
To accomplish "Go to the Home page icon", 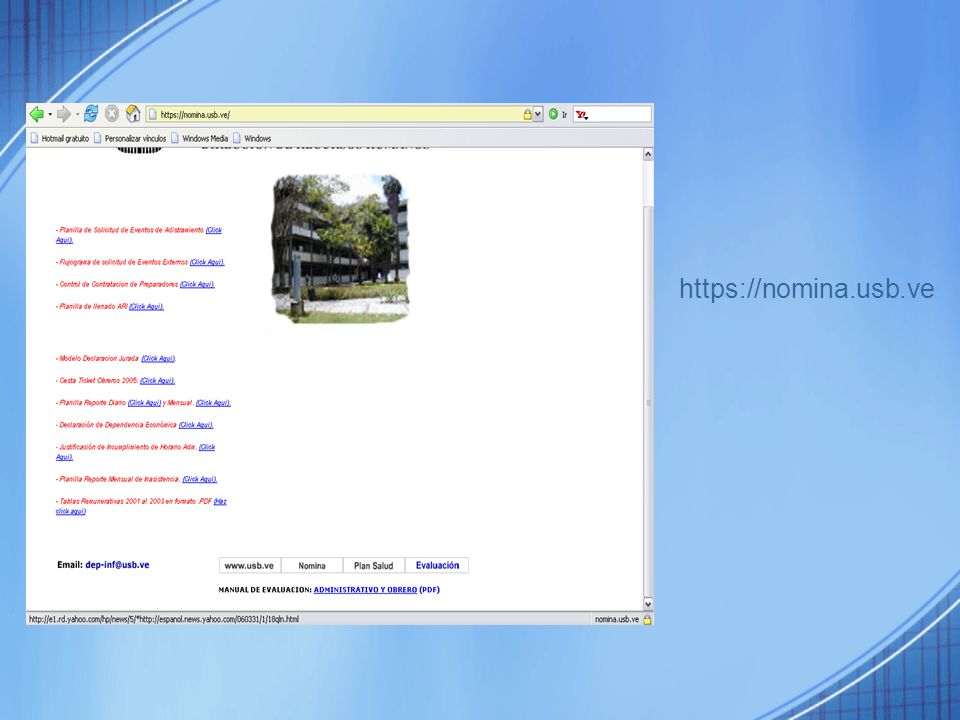I will pos(132,113).
